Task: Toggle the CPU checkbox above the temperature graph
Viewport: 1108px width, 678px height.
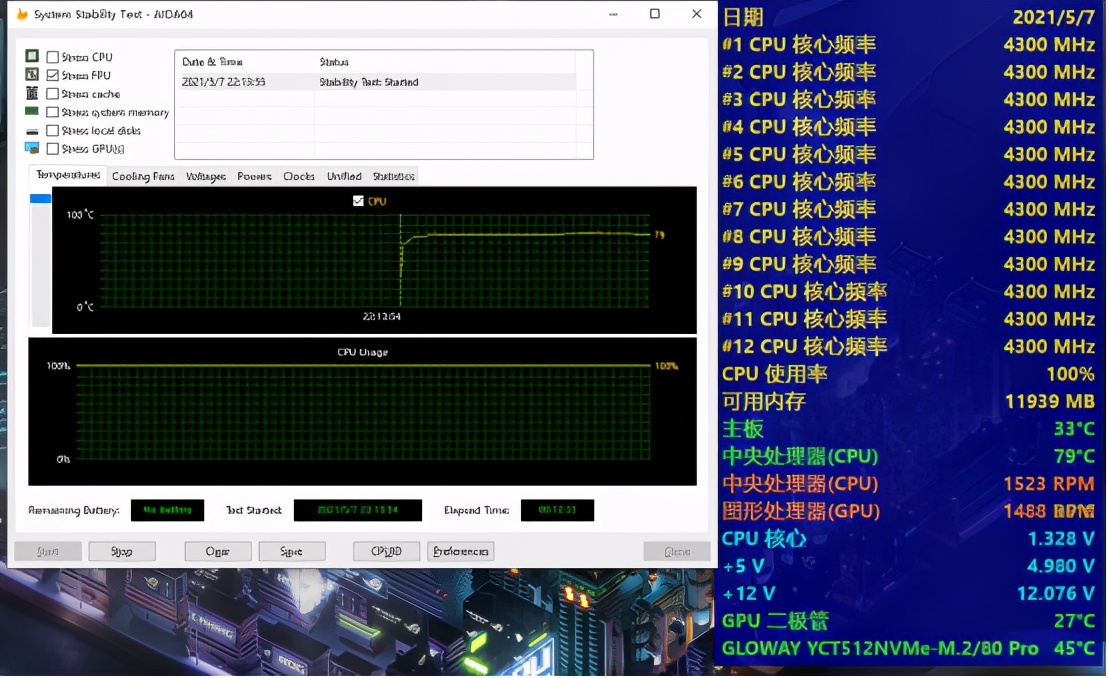Action: [358, 201]
